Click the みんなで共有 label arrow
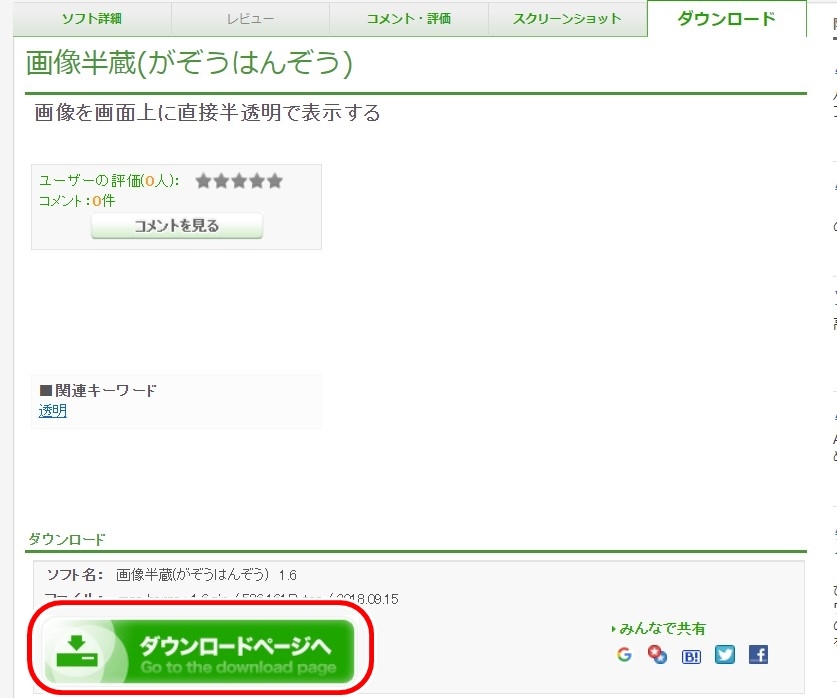The image size is (837, 698). [614, 629]
